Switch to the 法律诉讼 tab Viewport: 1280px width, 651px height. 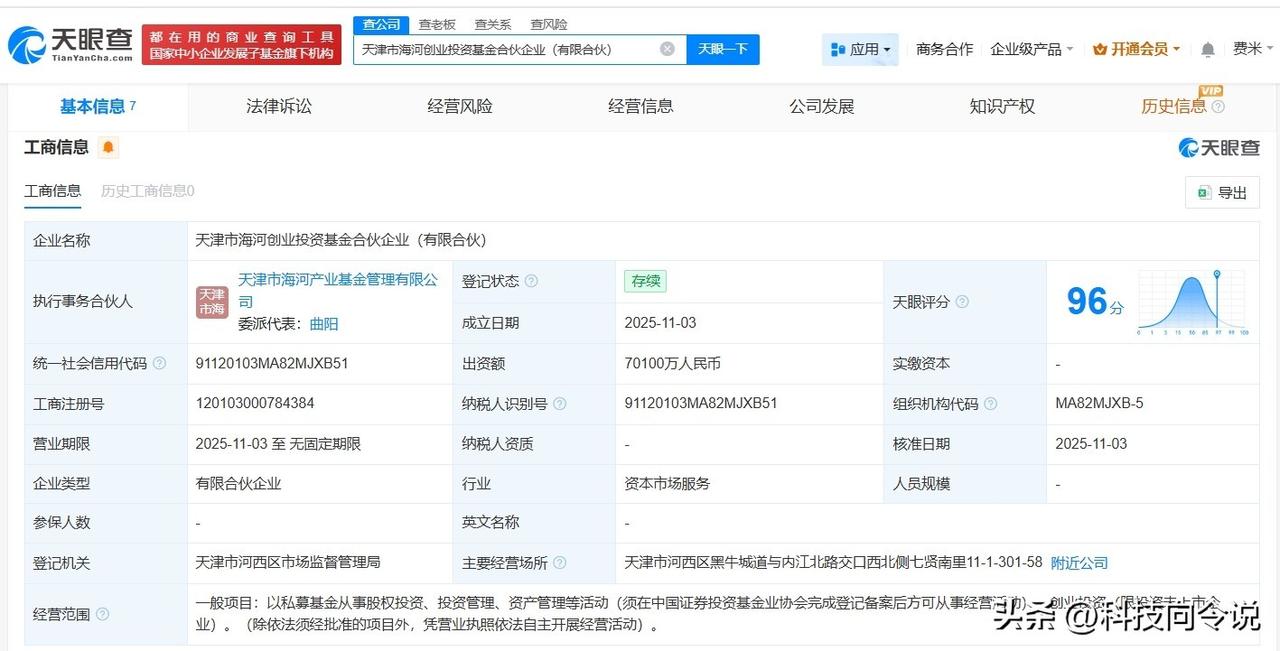278,106
